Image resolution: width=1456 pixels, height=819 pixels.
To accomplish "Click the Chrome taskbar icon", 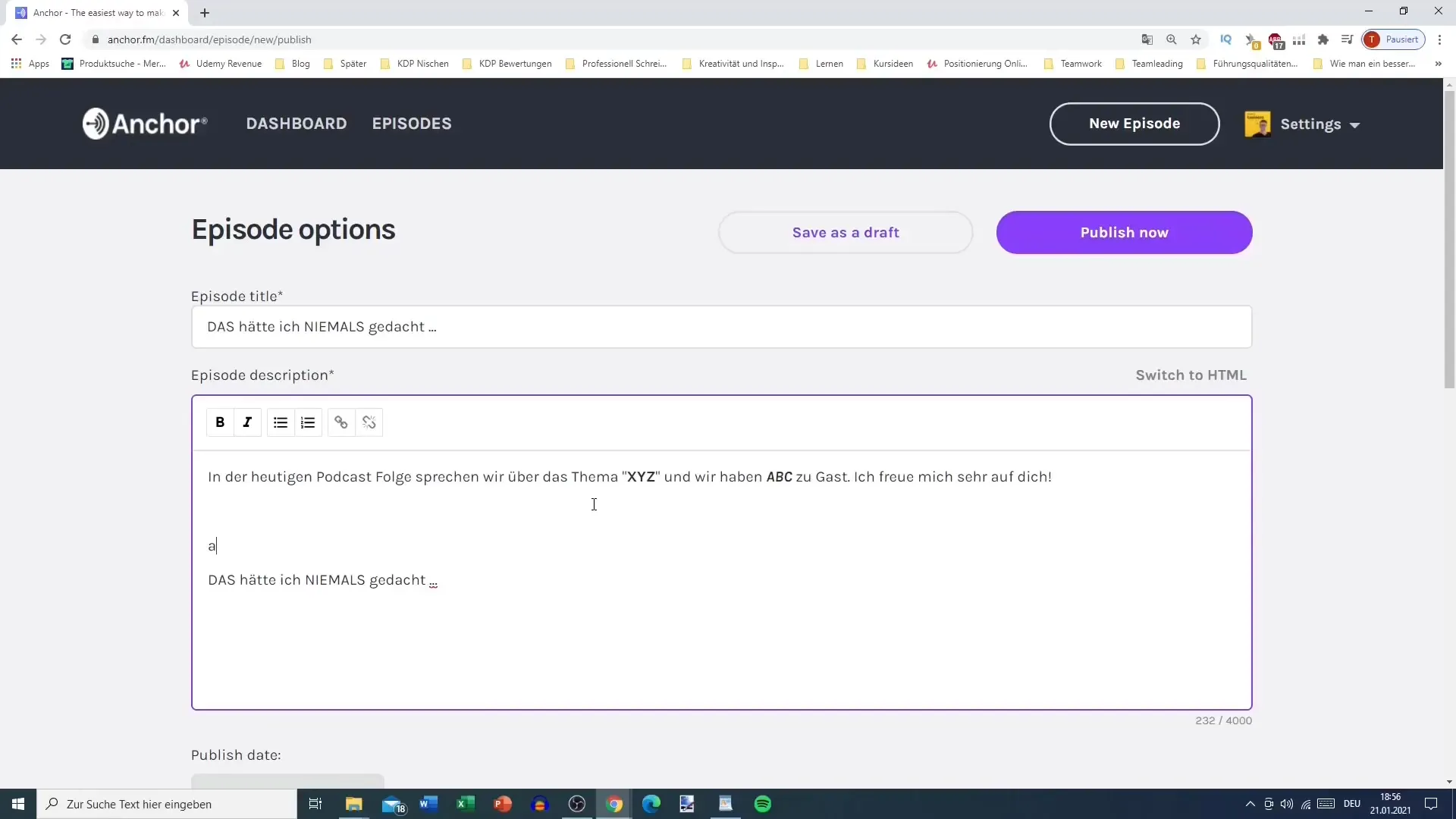I will (614, 804).
